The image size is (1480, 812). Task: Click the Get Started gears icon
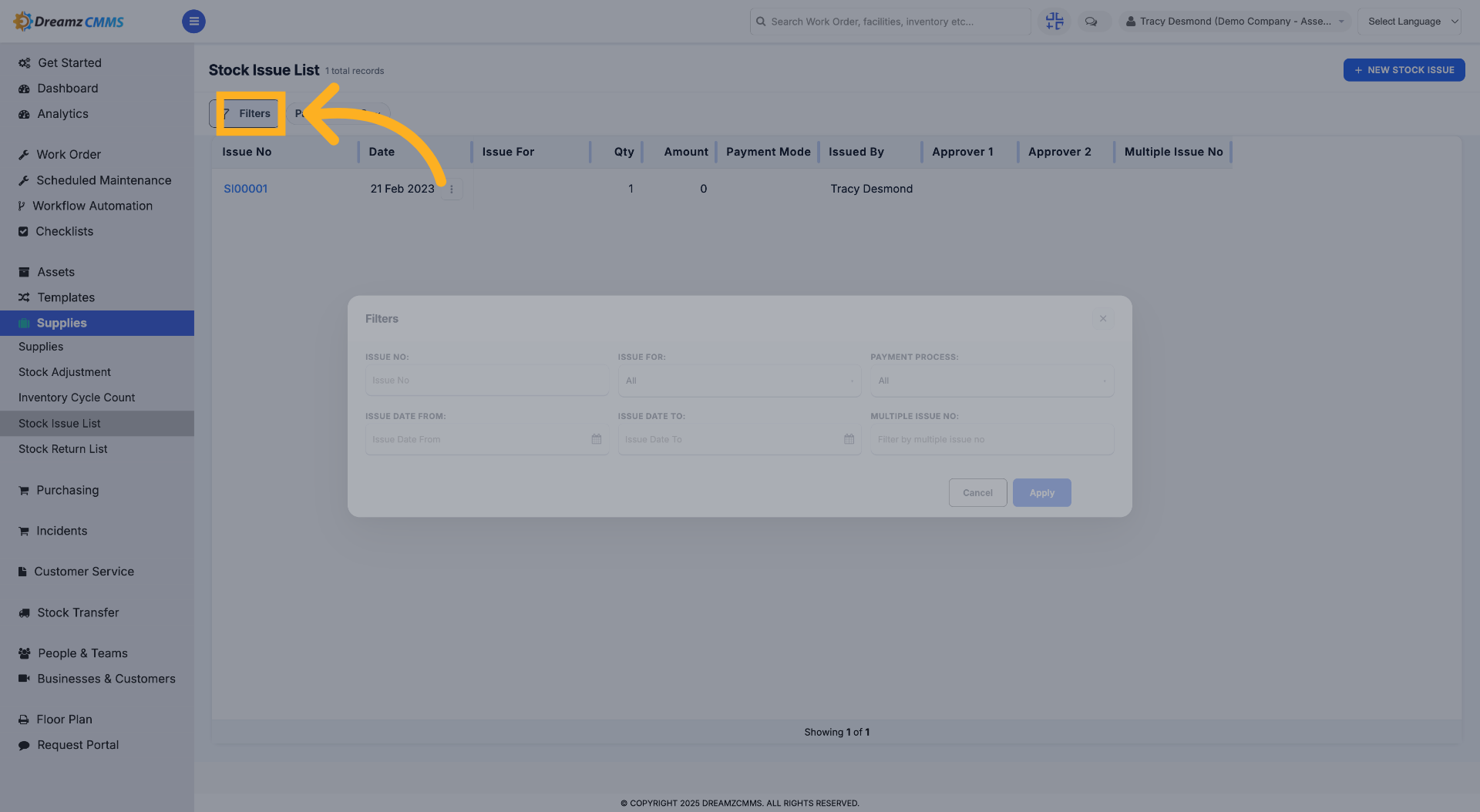(x=25, y=63)
